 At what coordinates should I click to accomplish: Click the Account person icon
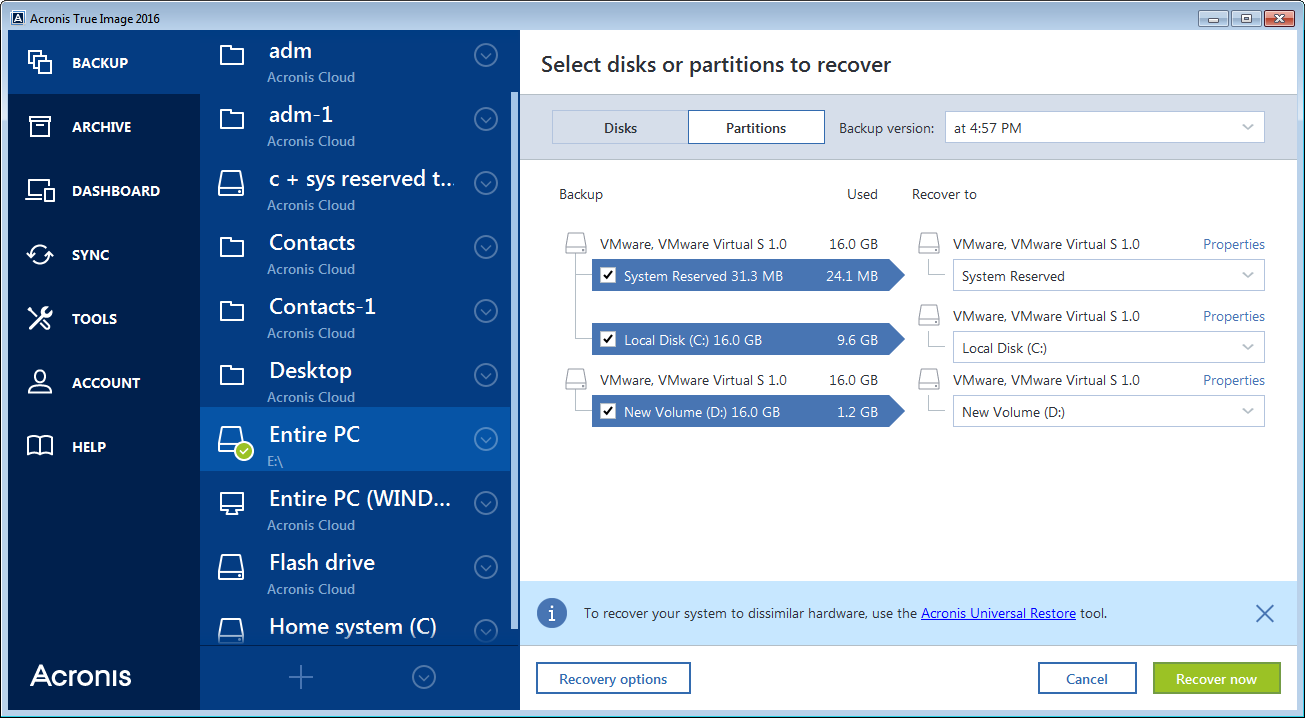(x=40, y=383)
